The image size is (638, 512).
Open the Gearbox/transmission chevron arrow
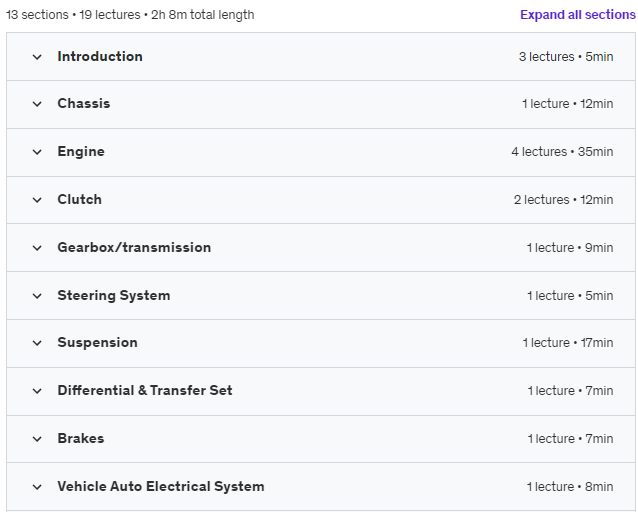(x=37, y=248)
